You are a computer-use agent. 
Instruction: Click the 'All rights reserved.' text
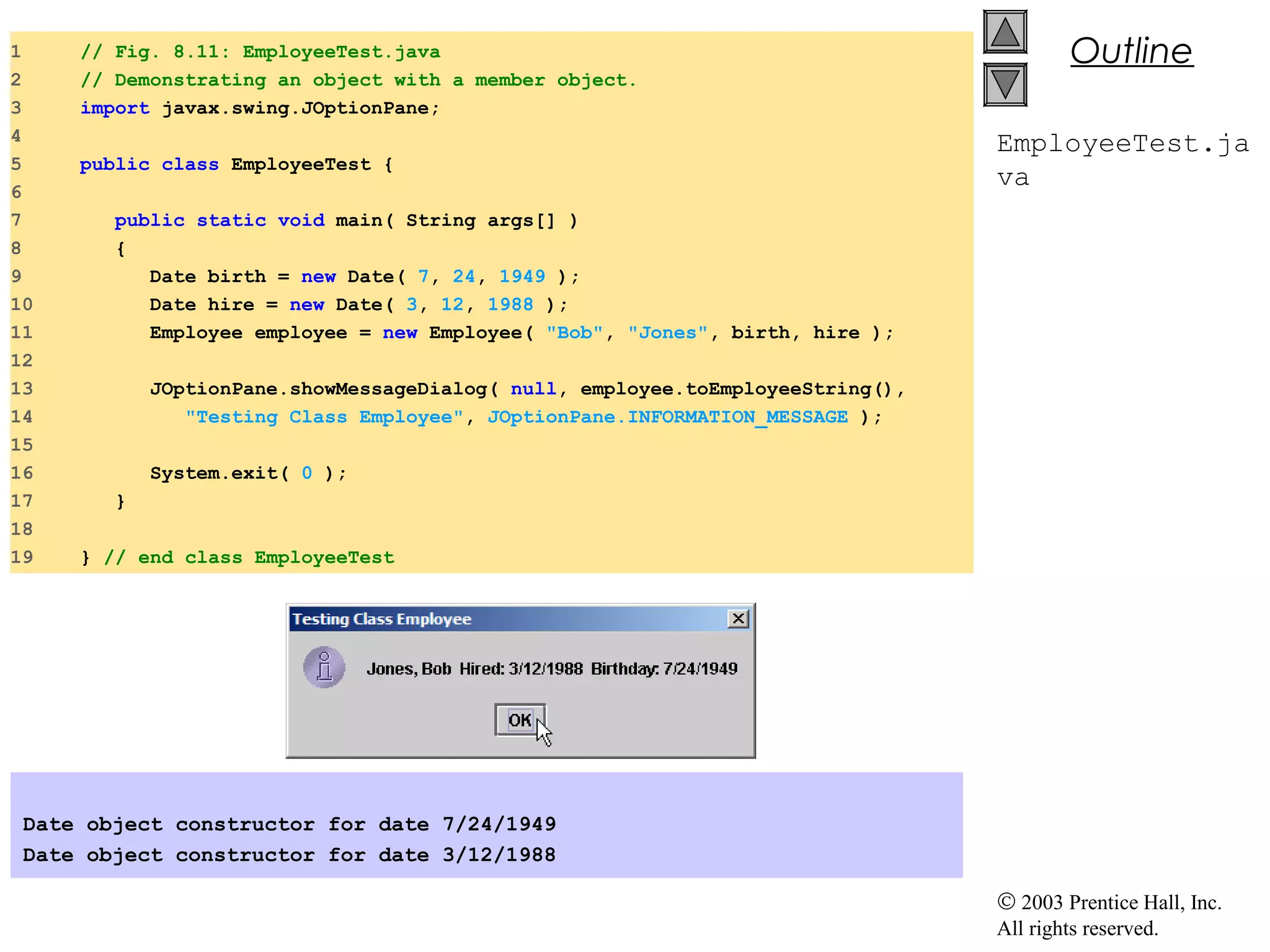click(x=1078, y=928)
